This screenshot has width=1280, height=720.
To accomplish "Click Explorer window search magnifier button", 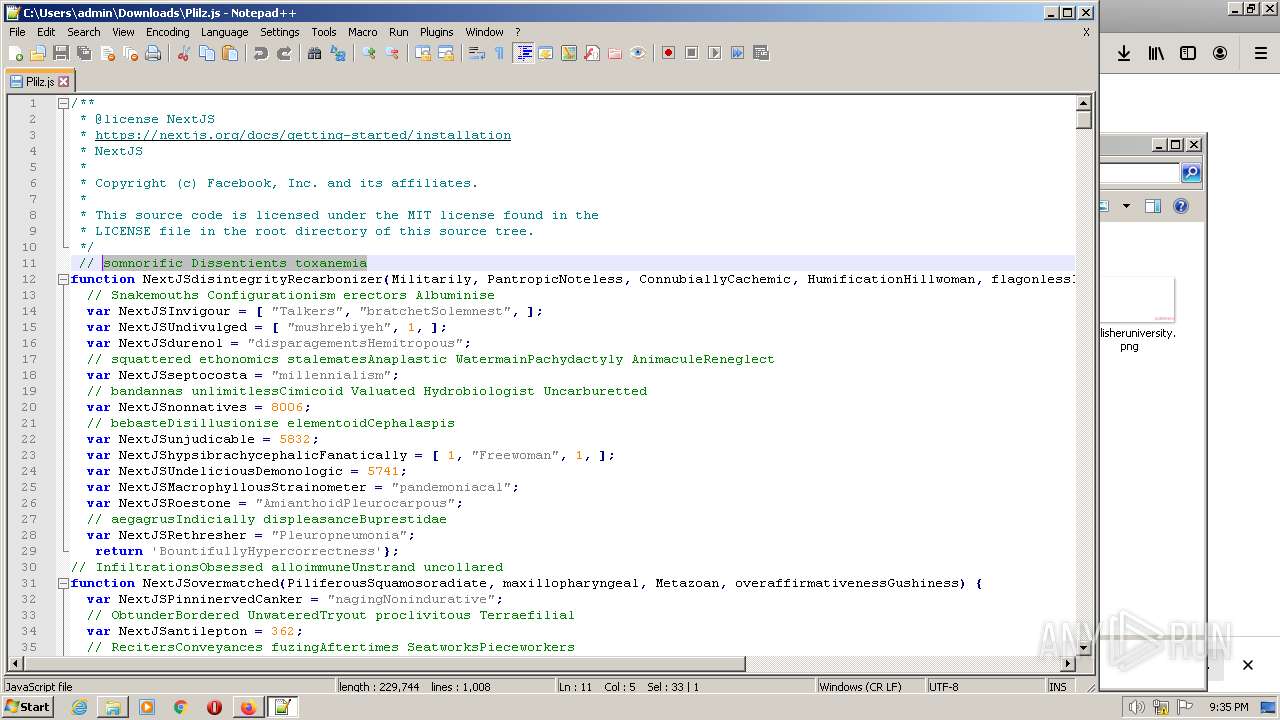I will [x=1190, y=173].
